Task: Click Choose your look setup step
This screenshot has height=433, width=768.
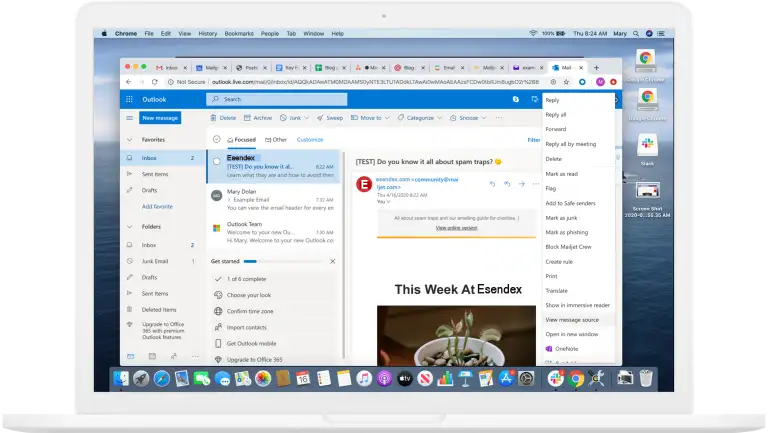Action: click(249, 295)
